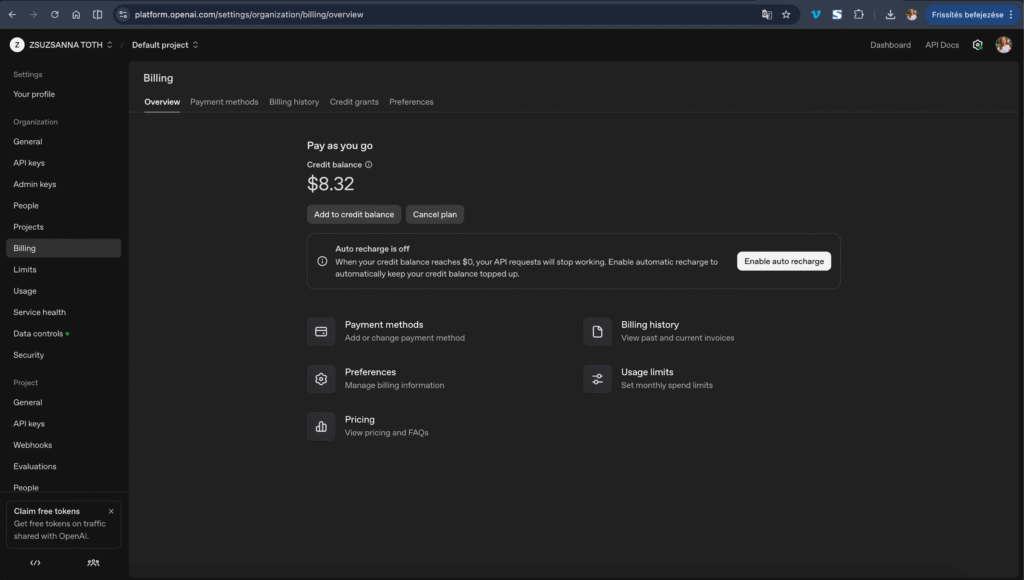Viewport: 1024px width, 580px height.
Task: Click the code docs icon at bottom left
Action: tap(35, 563)
